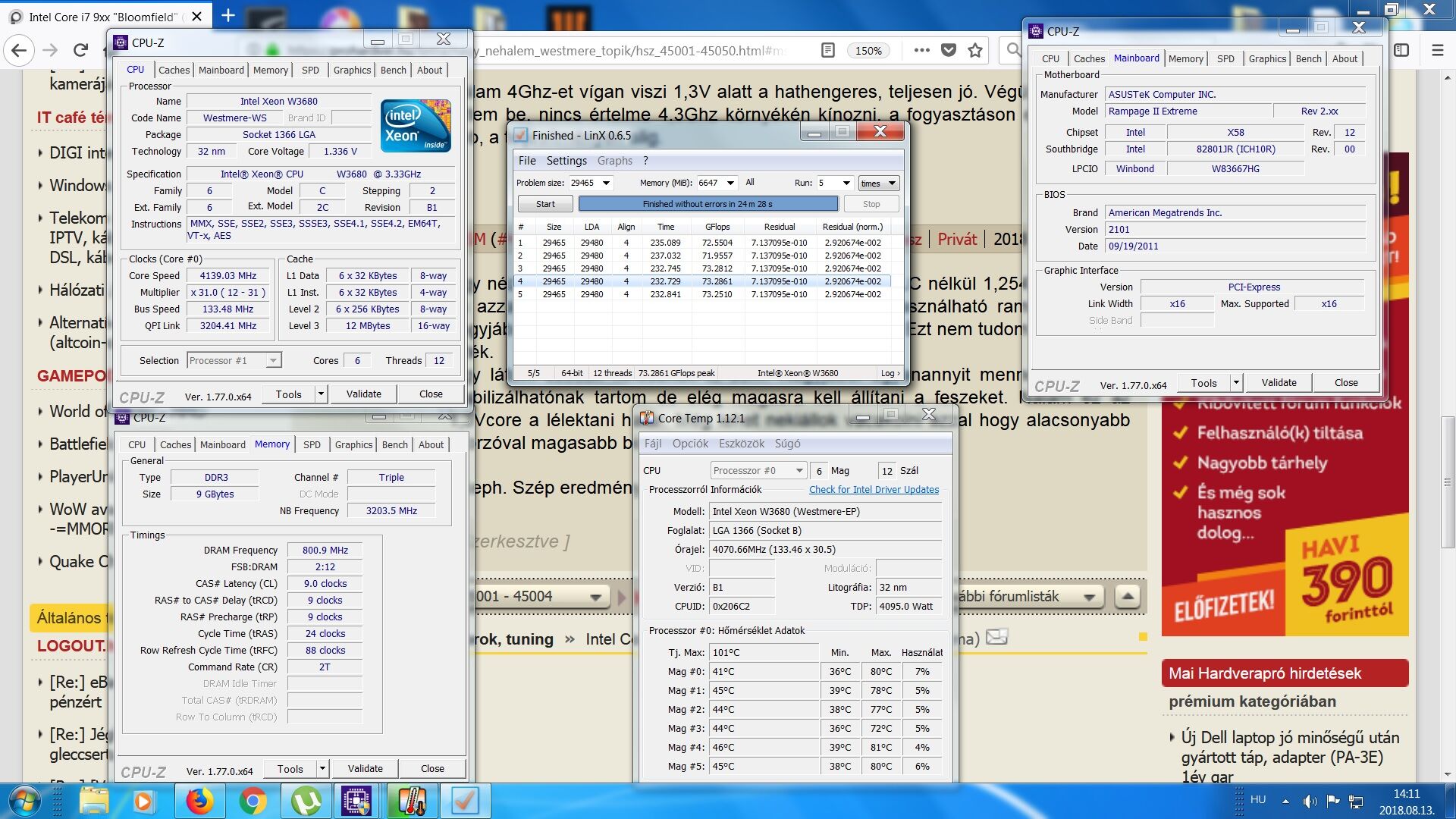The width and height of the screenshot is (1456, 819).
Task: Toggle Firefox reader view icon
Action: point(828,51)
